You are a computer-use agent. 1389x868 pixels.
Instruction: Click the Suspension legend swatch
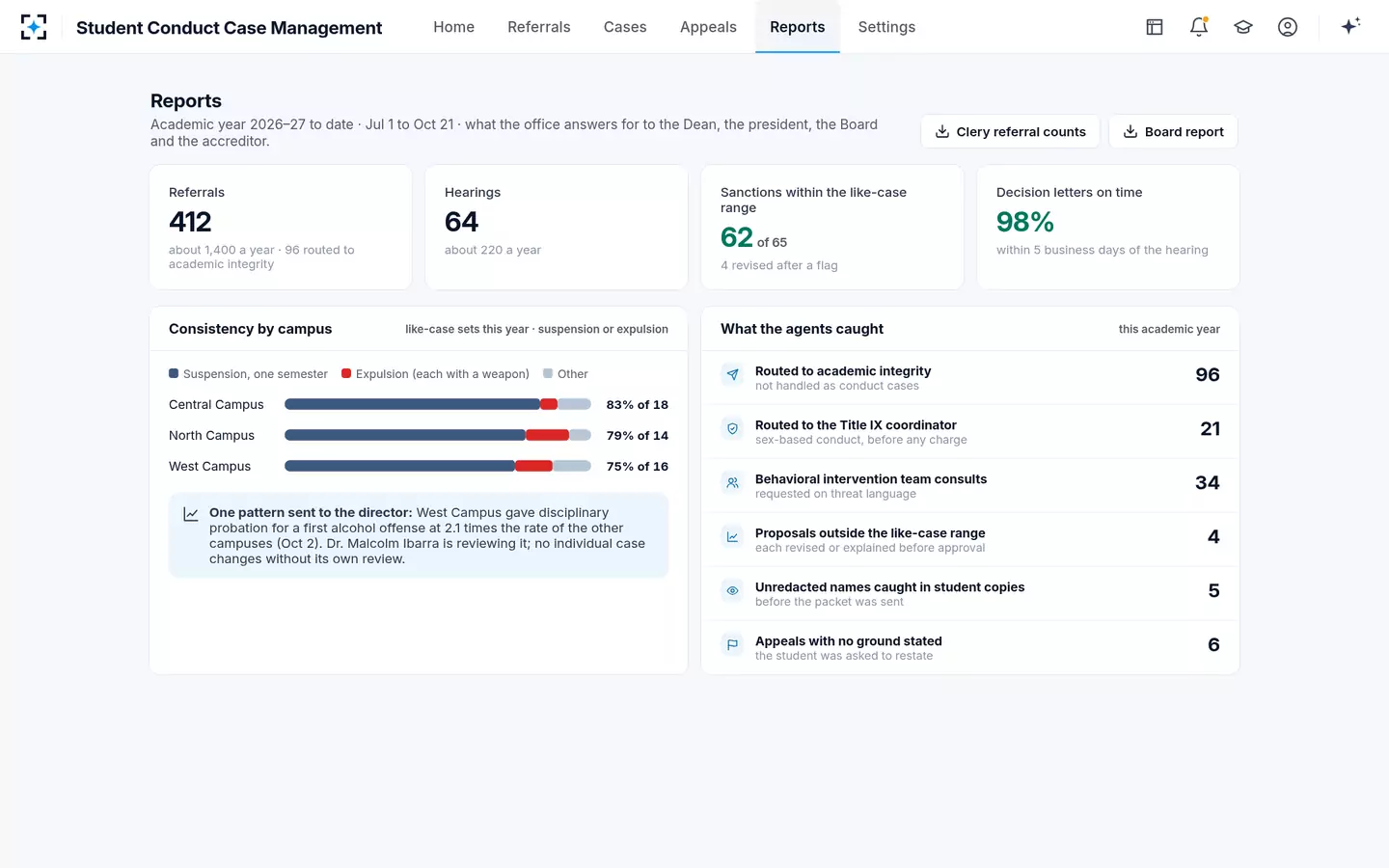pos(174,373)
